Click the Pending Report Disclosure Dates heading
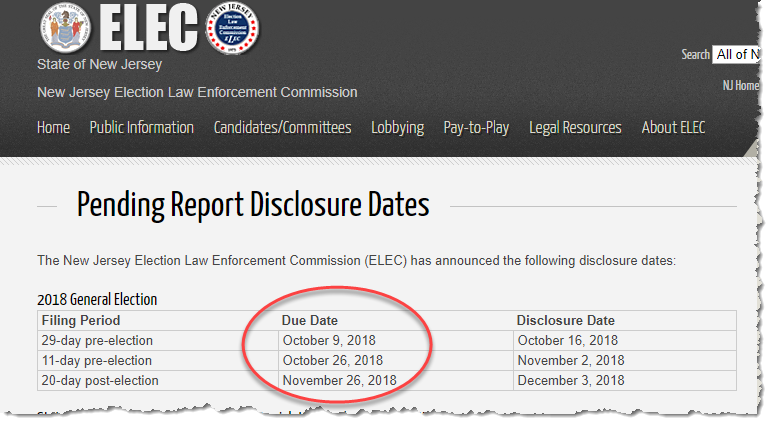Screen dimensions: 770x422 [x=253, y=205]
